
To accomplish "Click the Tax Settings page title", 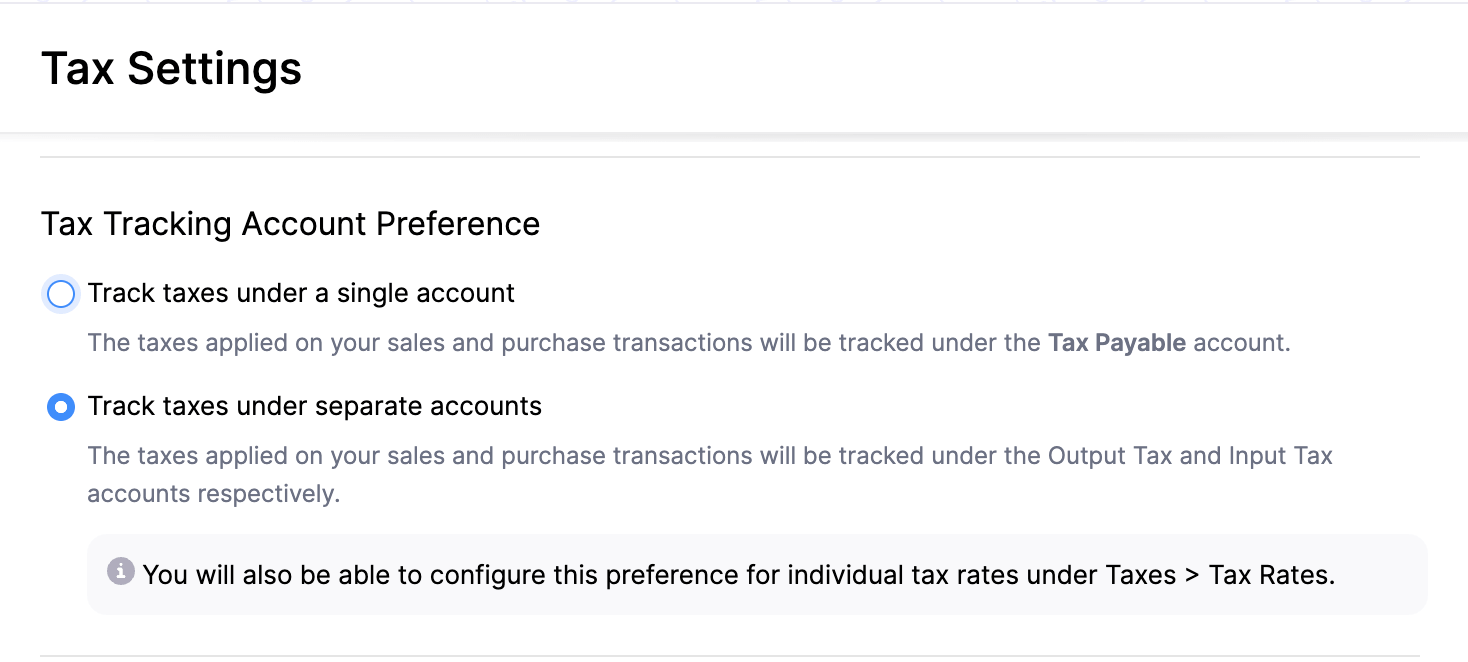I will [x=171, y=68].
